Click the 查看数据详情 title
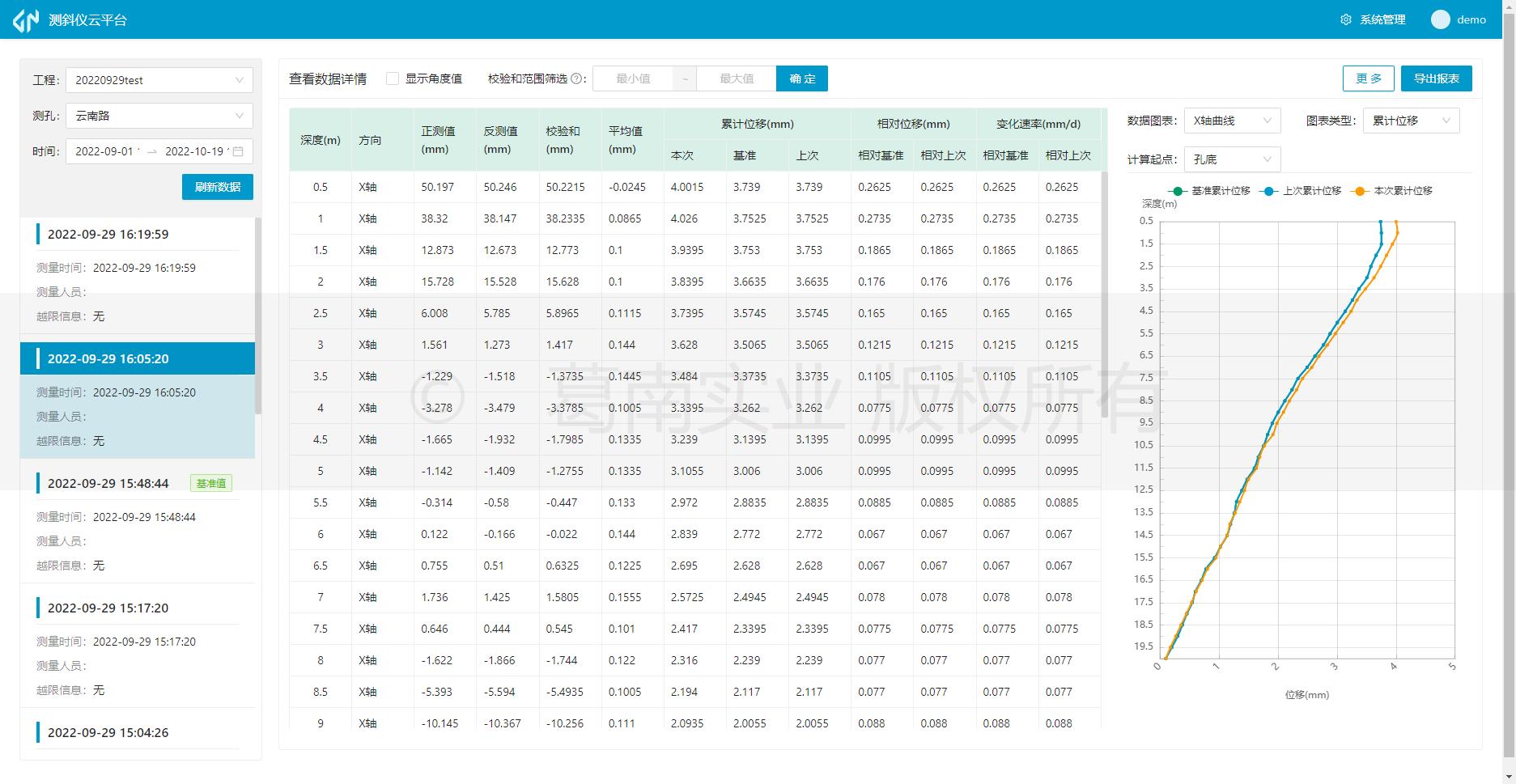The height and width of the screenshot is (784, 1516). coord(328,78)
